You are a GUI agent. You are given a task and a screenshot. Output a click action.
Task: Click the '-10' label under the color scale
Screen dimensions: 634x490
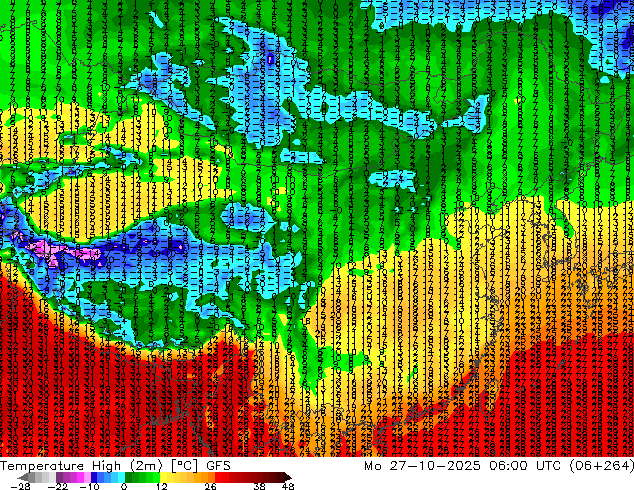click(89, 486)
